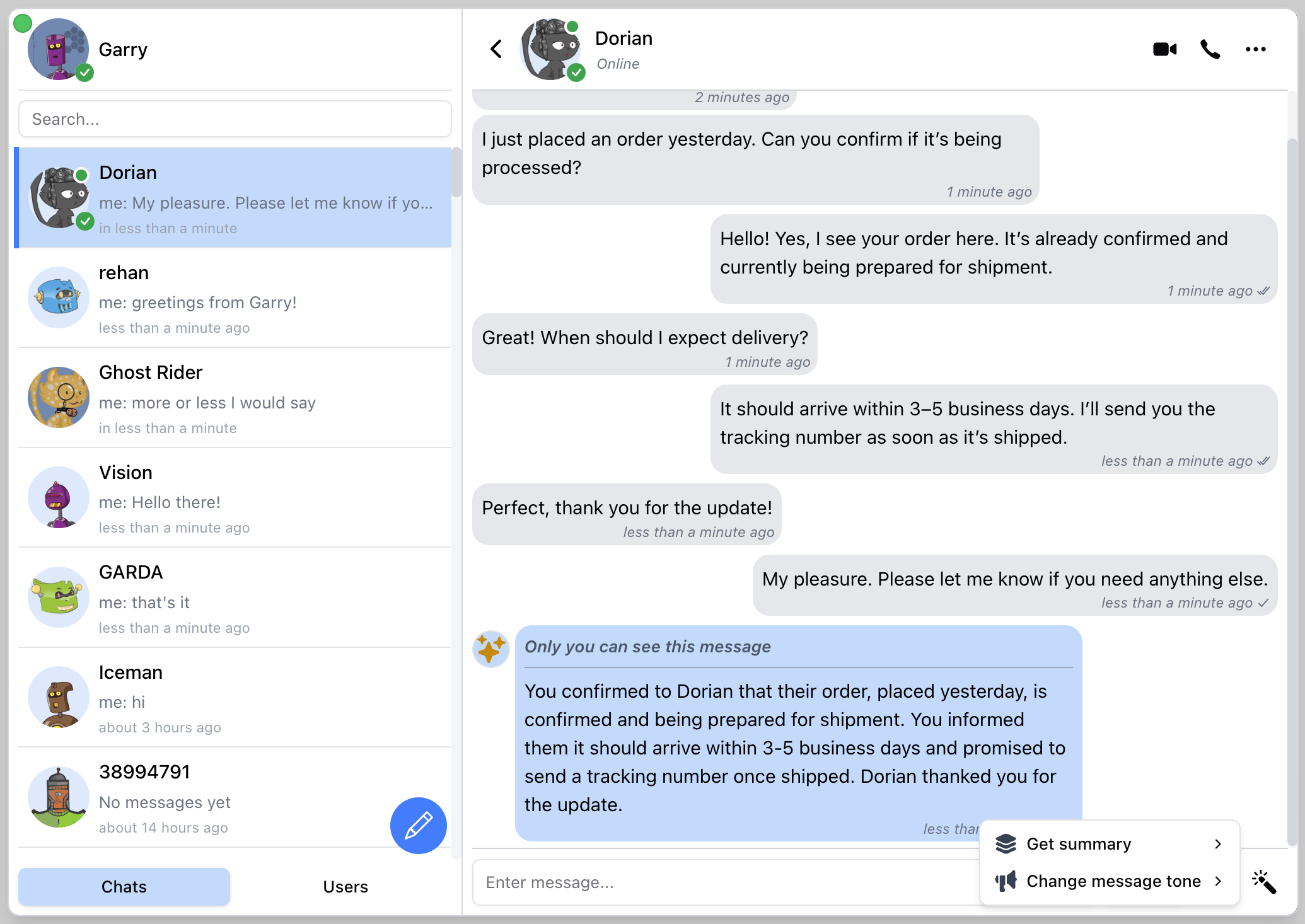Expand the Get summary options chevron
The width and height of the screenshot is (1305, 924).
point(1219,843)
